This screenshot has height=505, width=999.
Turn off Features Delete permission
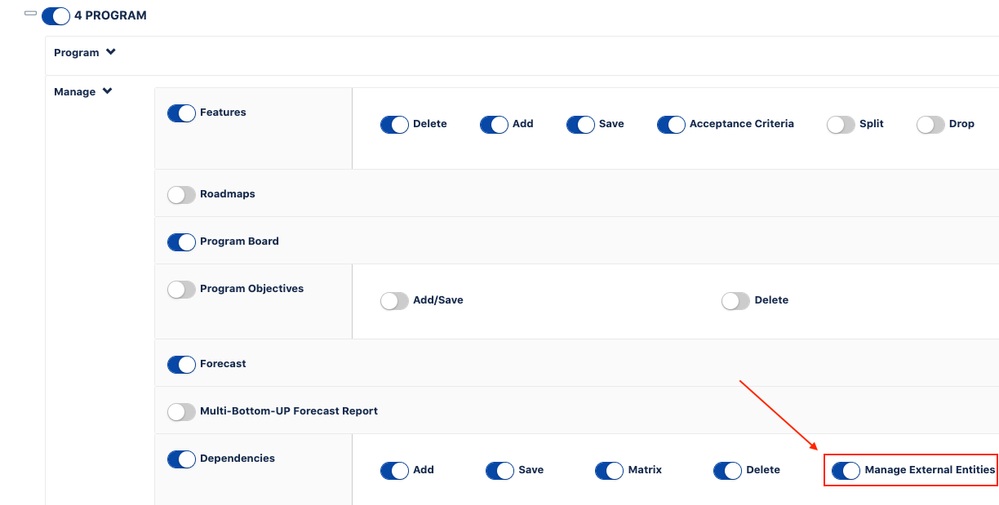pyautogui.click(x=394, y=125)
